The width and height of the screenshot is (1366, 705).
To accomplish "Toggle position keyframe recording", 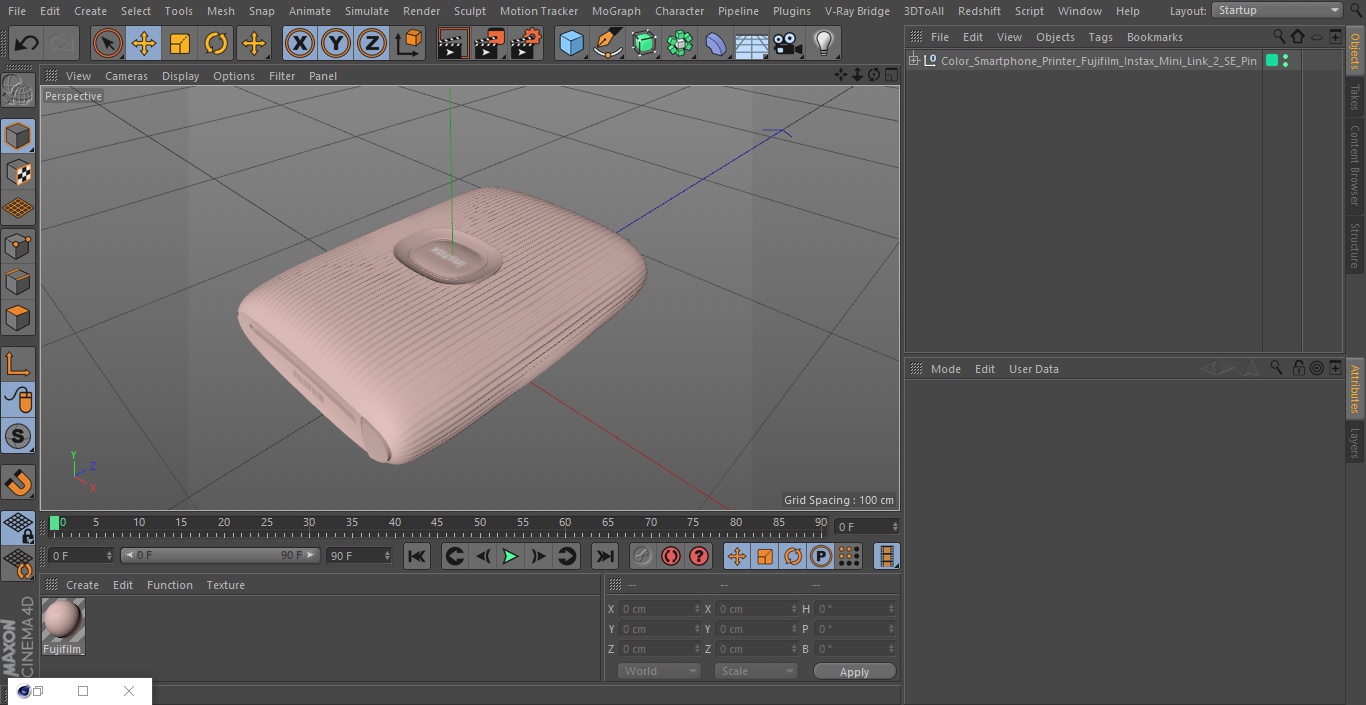I will 737,556.
